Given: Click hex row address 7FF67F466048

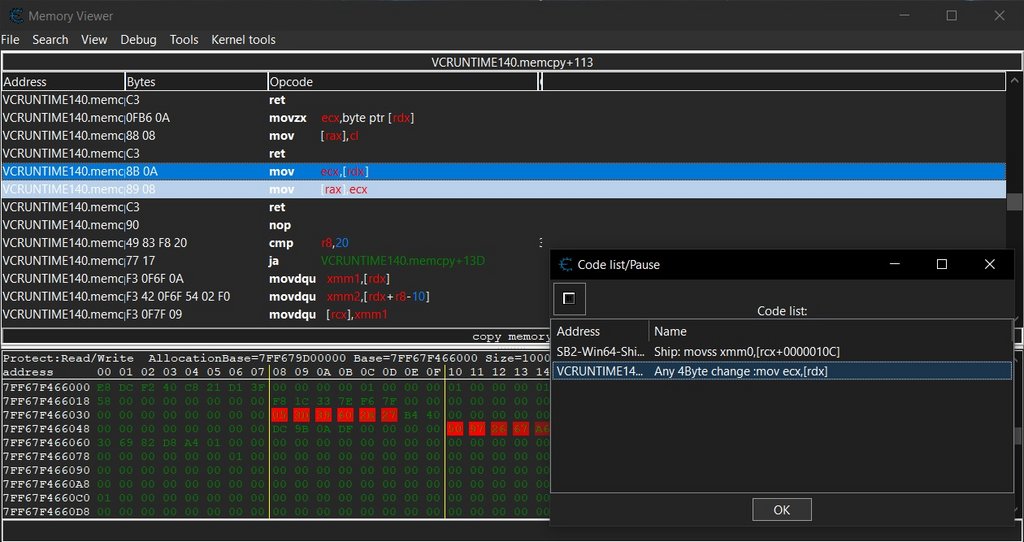Looking at the screenshot, I should point(46,429).
